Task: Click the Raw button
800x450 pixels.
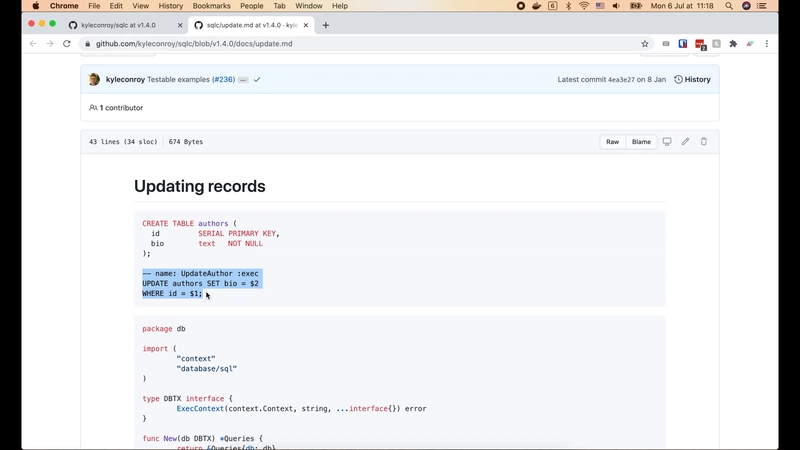Action: [612, 142]
